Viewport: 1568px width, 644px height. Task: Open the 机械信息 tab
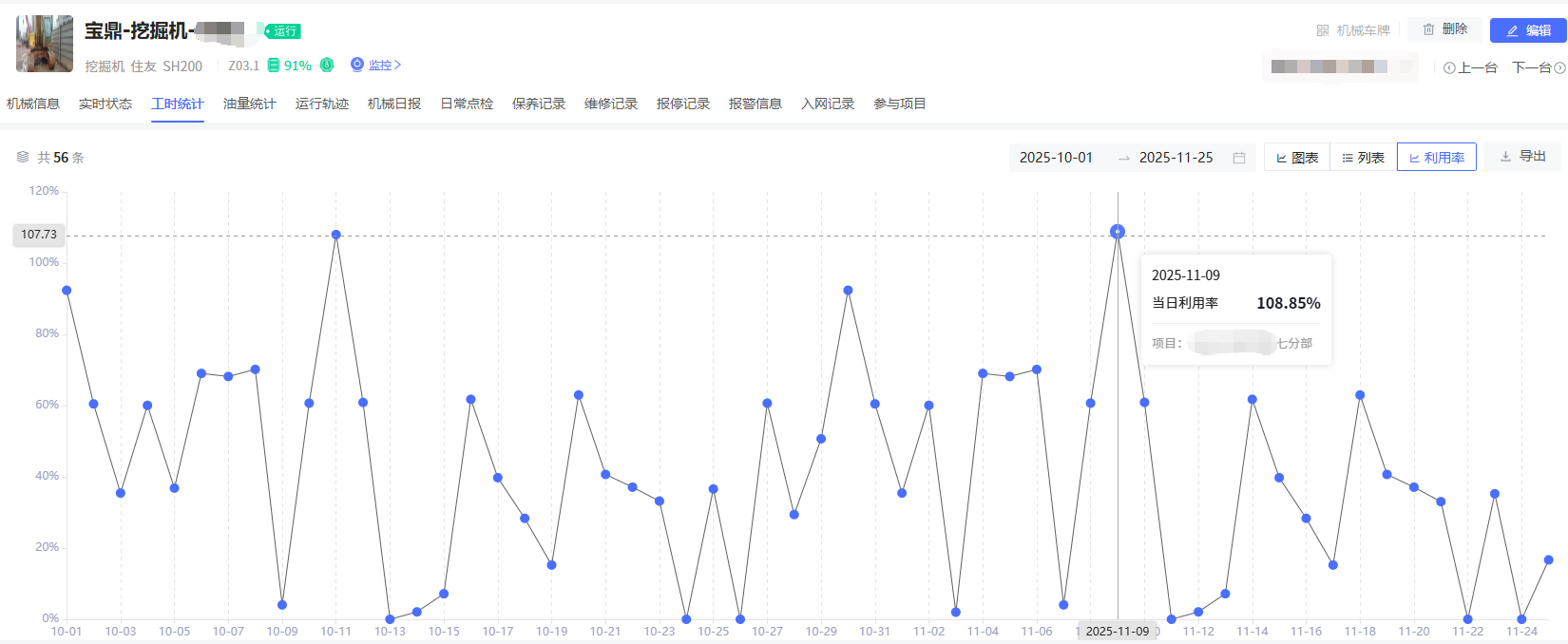point(33,104)
